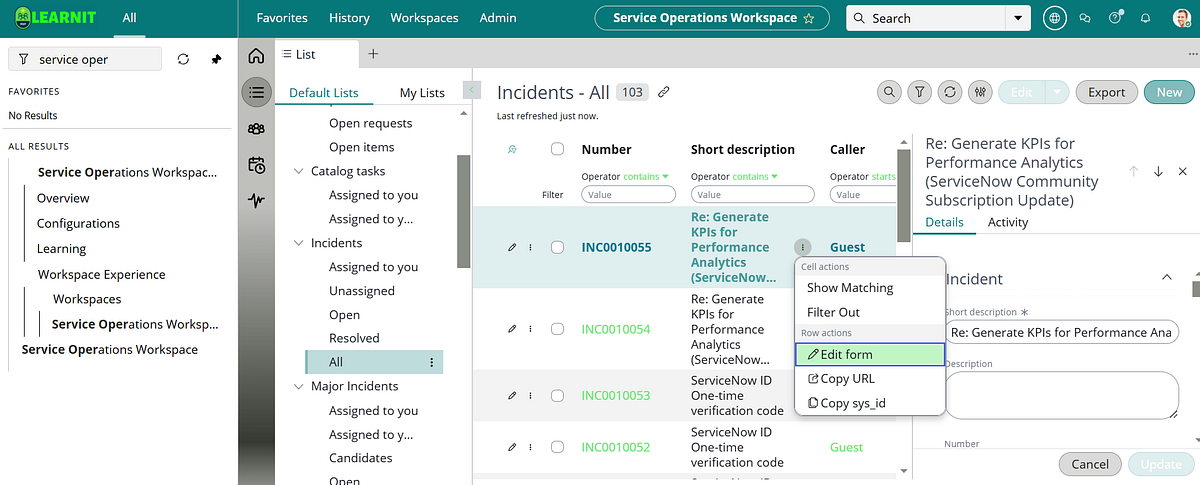The height and width of the screenshot is (485, 1200).
Task: Collapse the Incident form section
Action: click(1166, 277)
